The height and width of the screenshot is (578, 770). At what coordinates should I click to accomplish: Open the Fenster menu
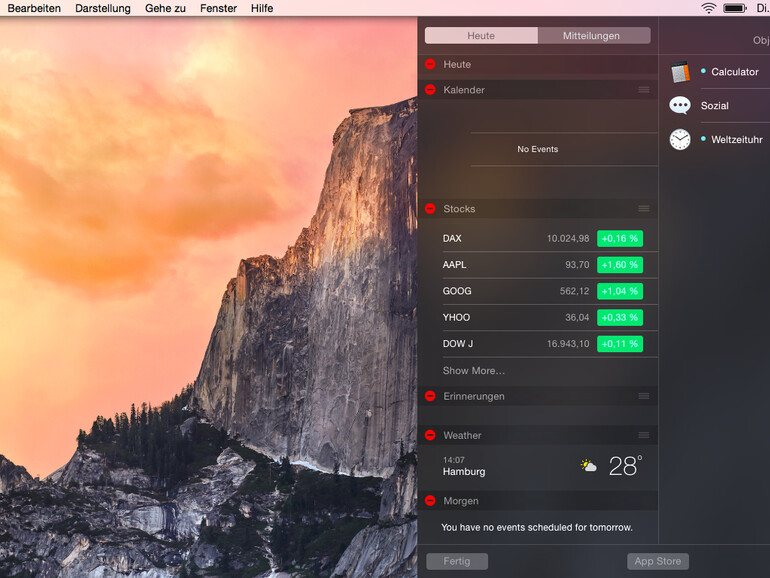coord(219,8)
